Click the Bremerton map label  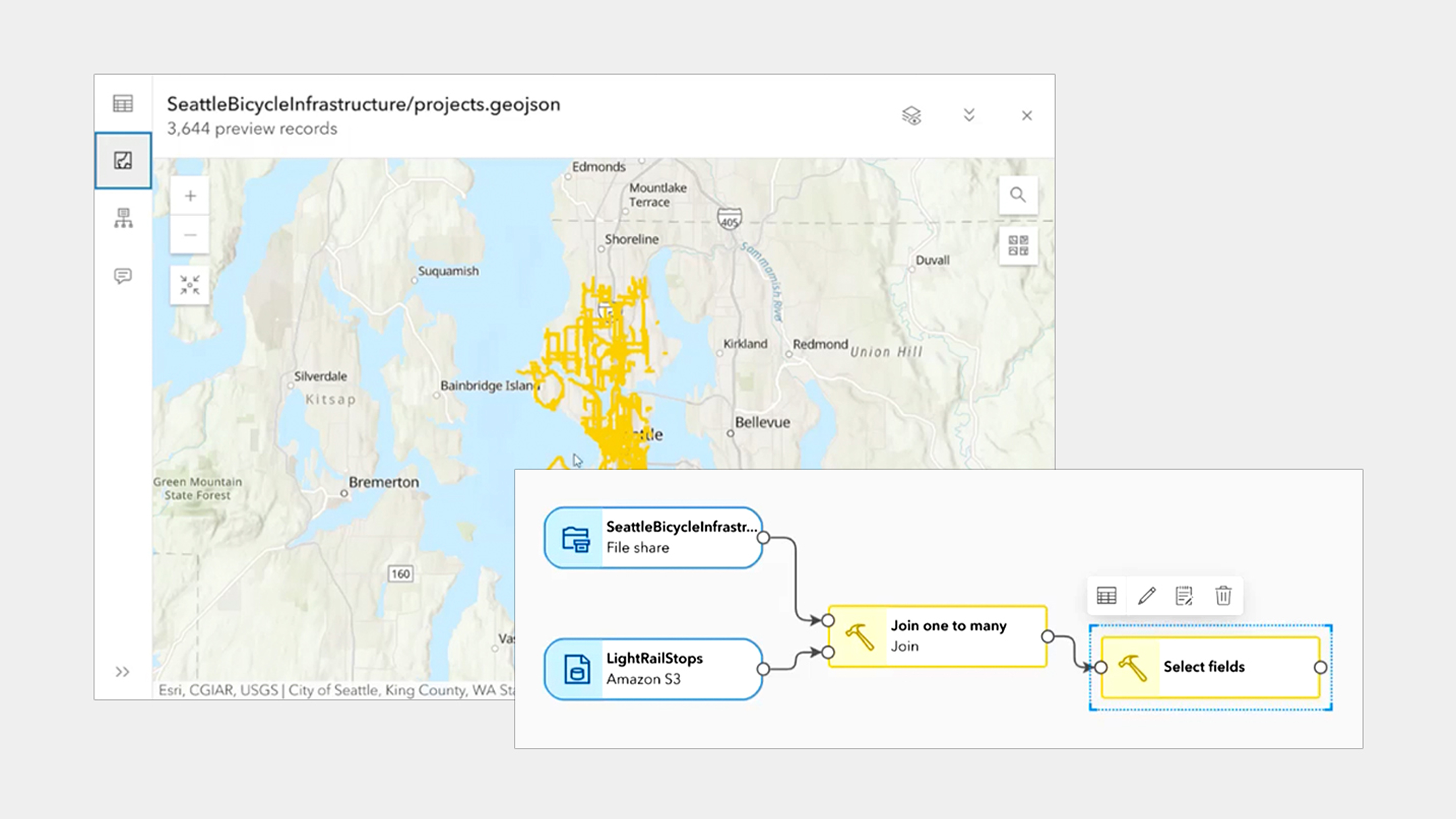384,482
